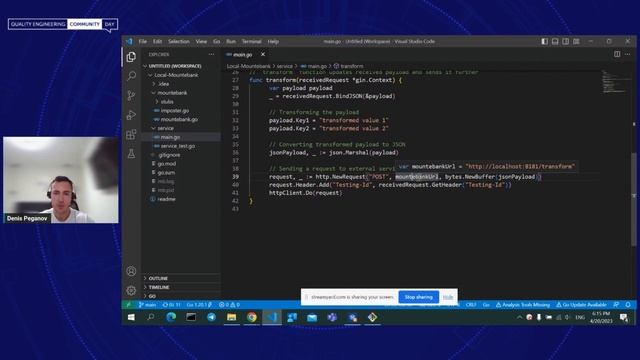Open the Extensions view

coord(131,134)
